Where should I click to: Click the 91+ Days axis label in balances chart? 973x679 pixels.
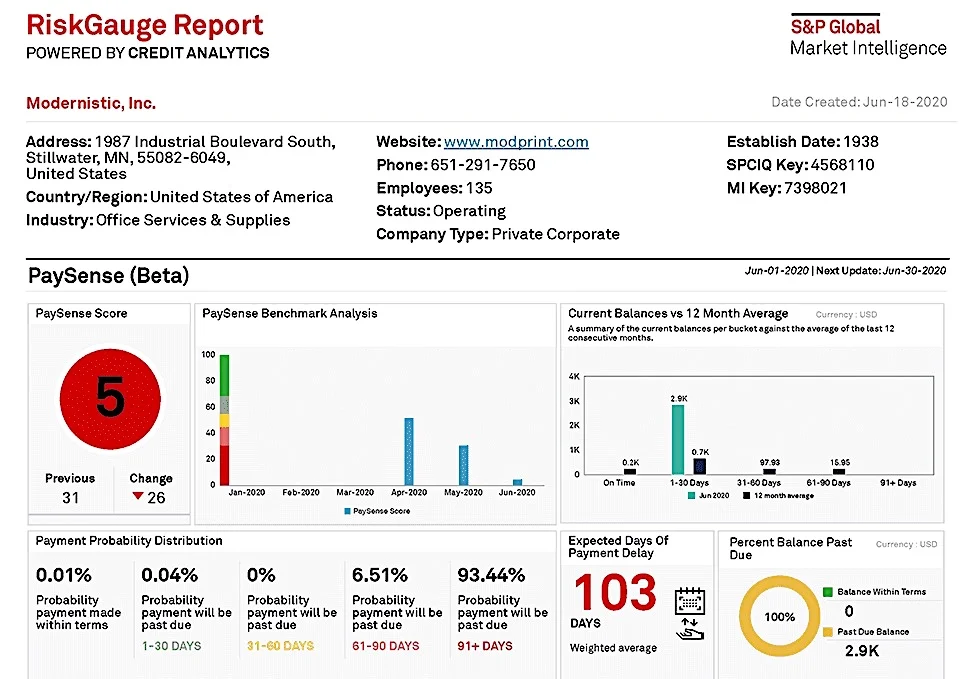coord(898,483)
